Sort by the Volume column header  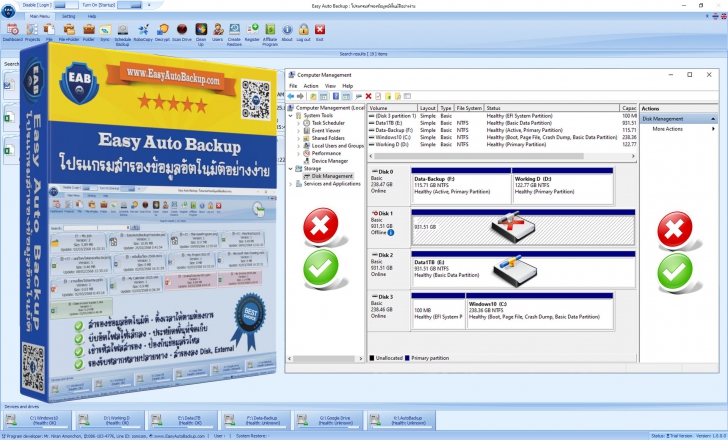click(392, 108)
